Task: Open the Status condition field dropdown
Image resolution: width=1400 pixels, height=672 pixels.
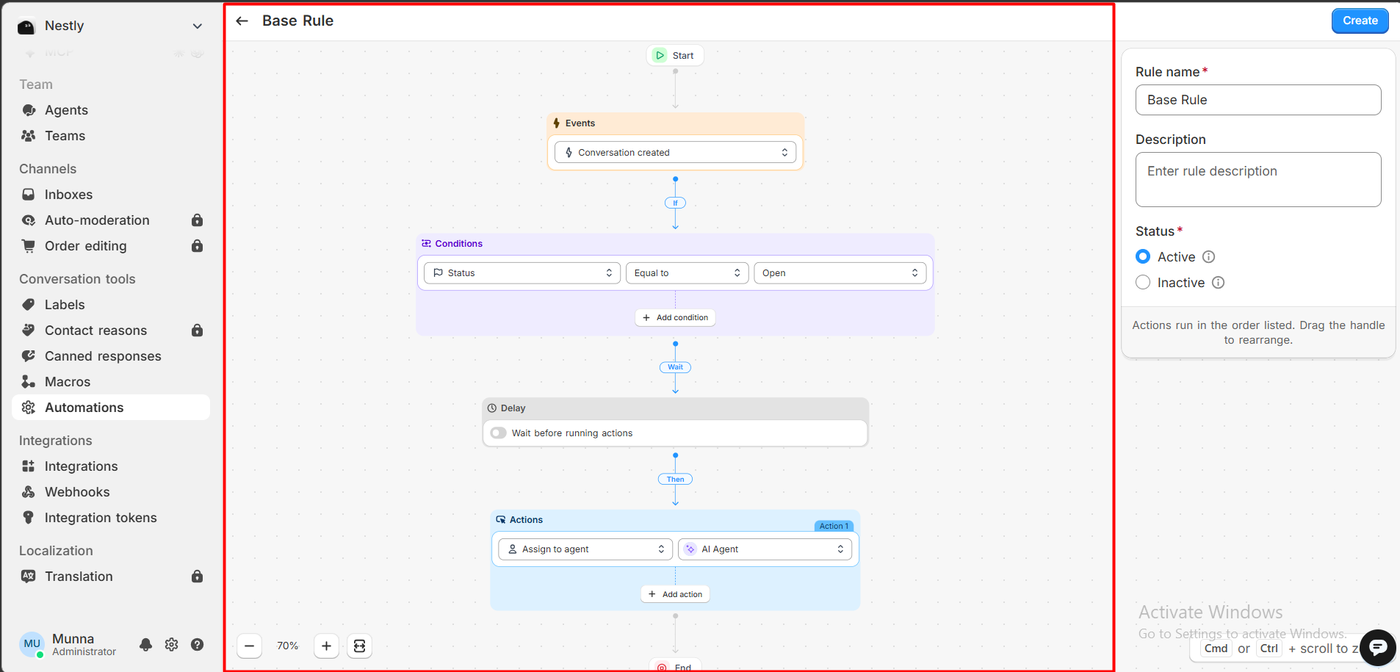Action: 521,273
